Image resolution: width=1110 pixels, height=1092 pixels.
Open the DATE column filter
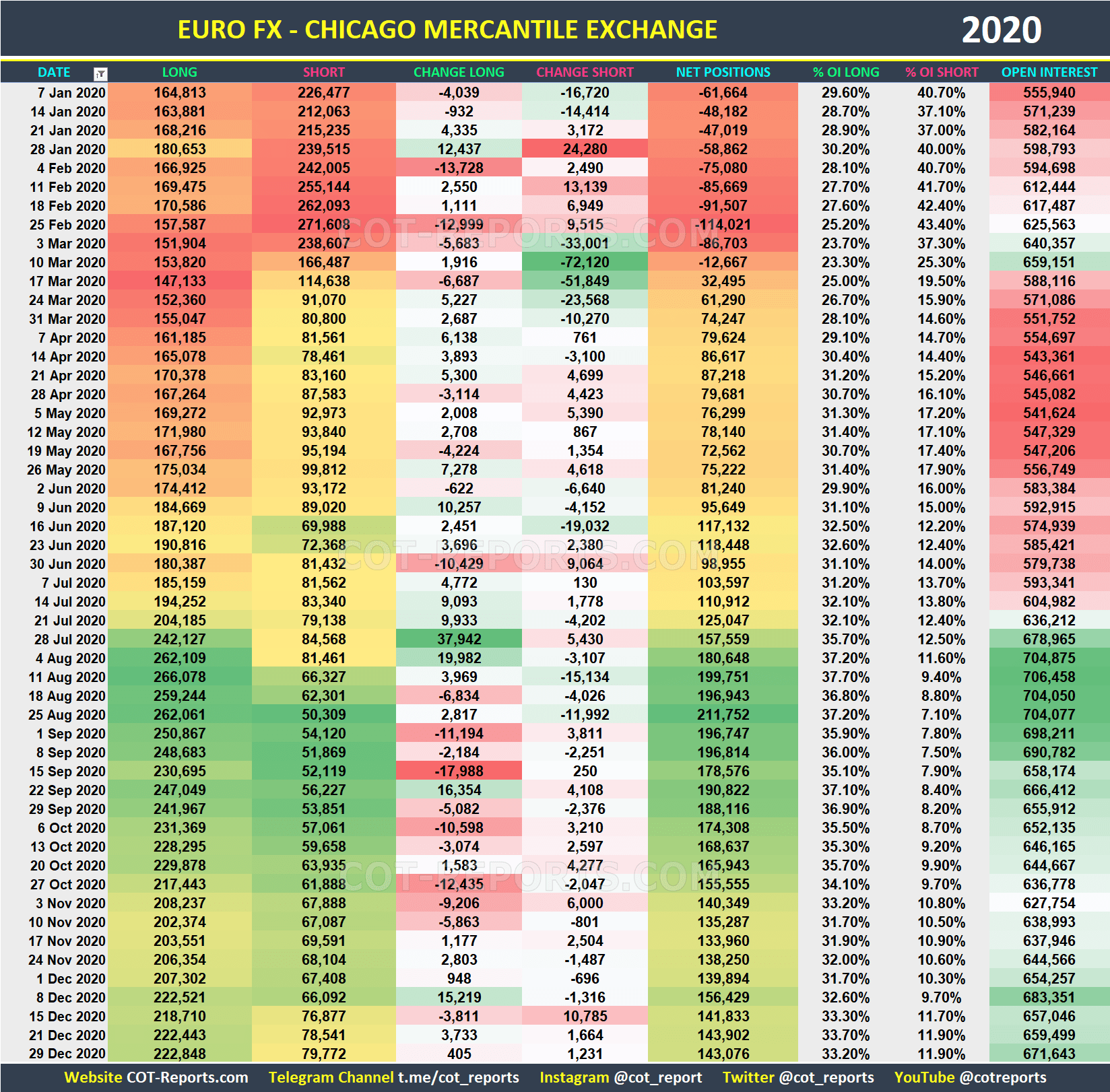(100, 72)
